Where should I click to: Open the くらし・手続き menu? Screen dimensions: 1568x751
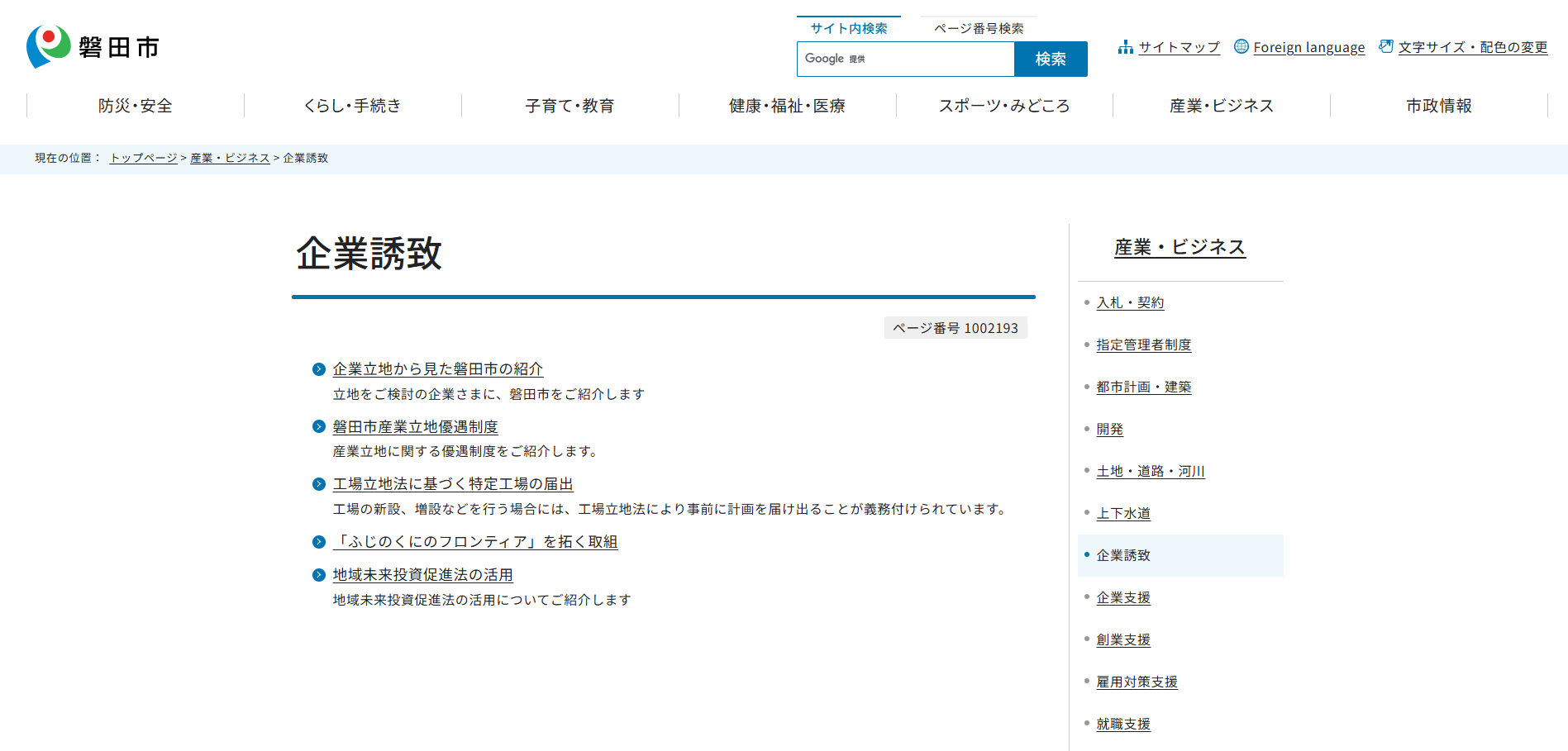(353, 106)
